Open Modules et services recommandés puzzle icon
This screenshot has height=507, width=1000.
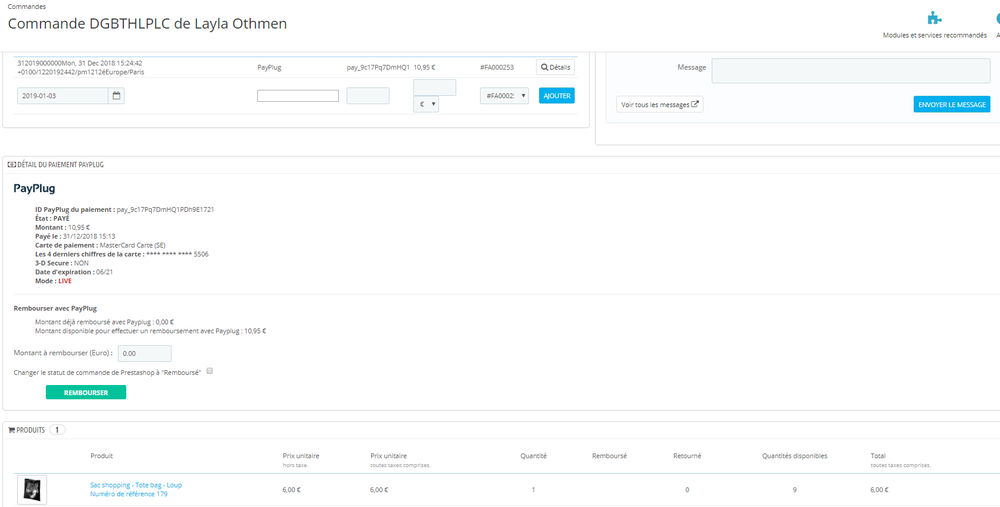coord(934,18)
